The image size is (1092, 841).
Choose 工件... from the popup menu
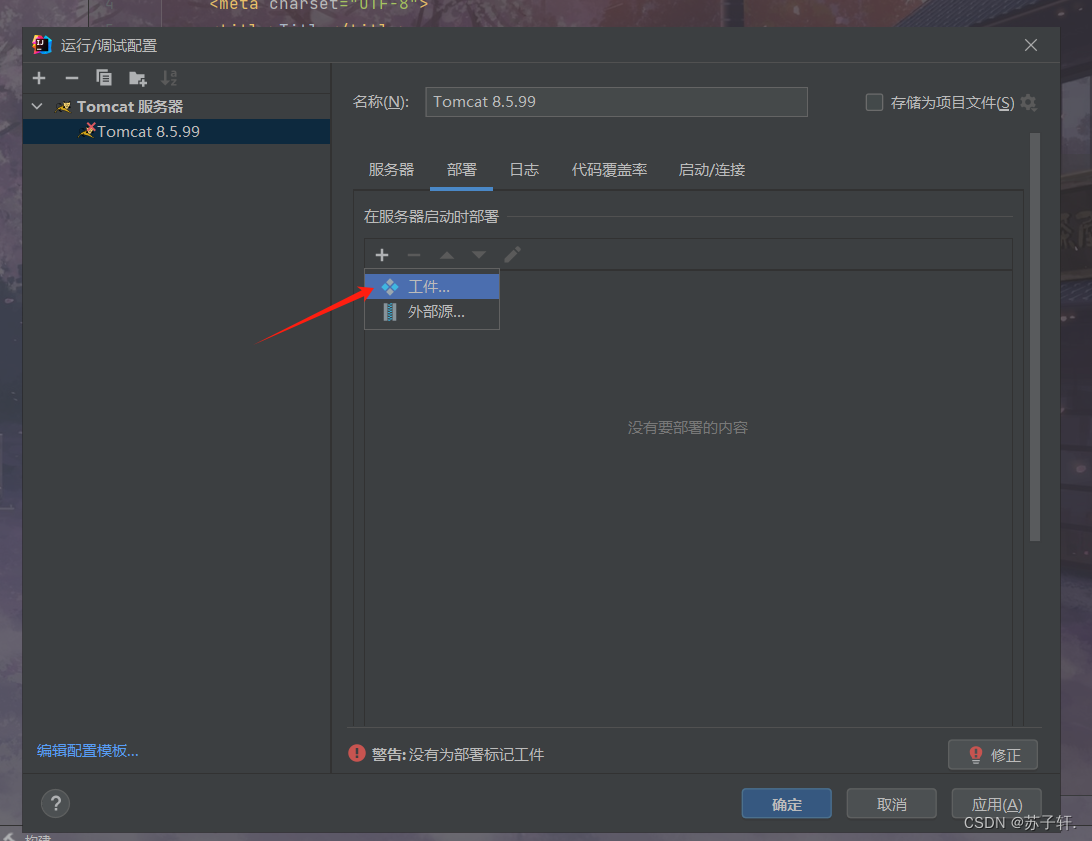coord(432,287)
